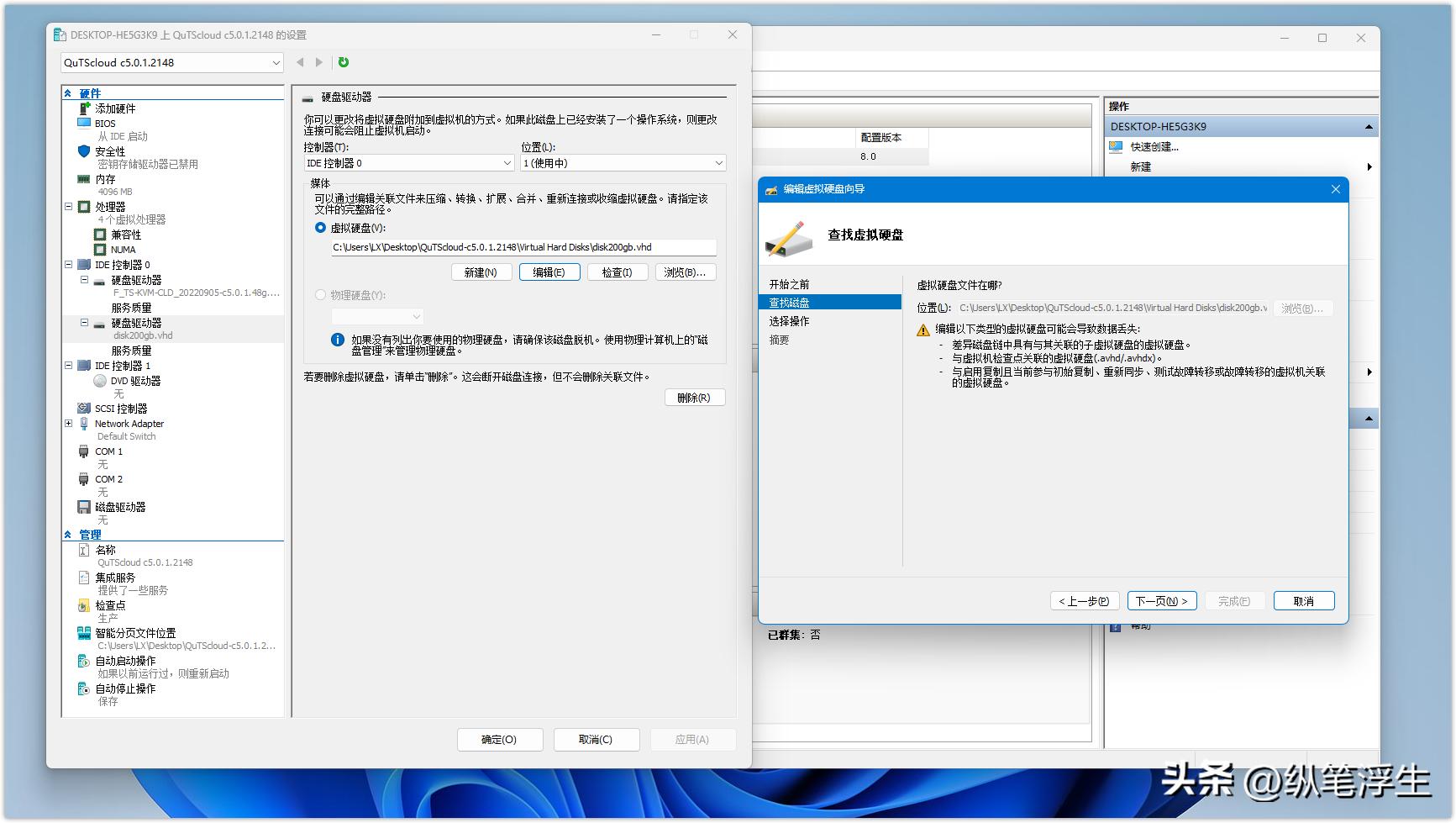
Task: Click the back navigation arrow at the top
Action: [300, 61]
